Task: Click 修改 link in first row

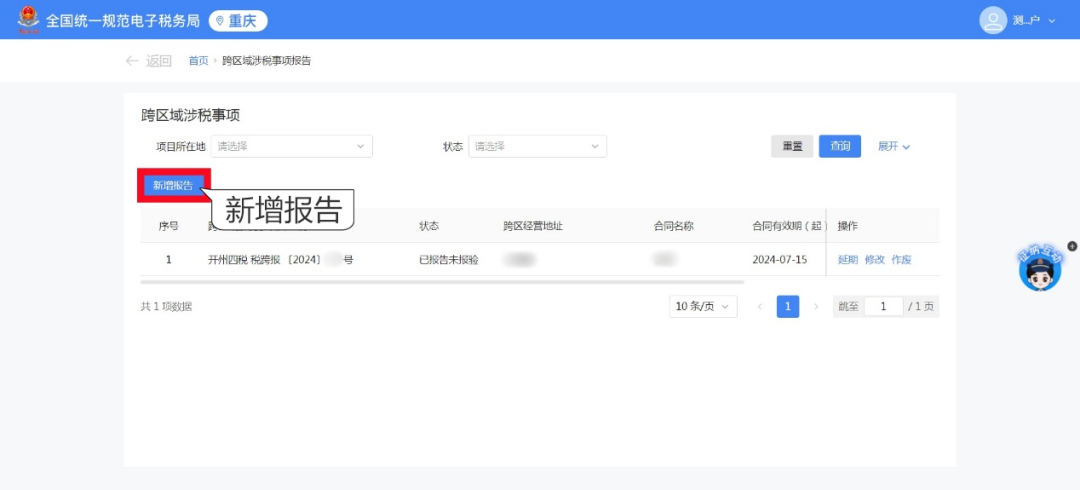Action: pyautogui.click(x=874, y=259)
